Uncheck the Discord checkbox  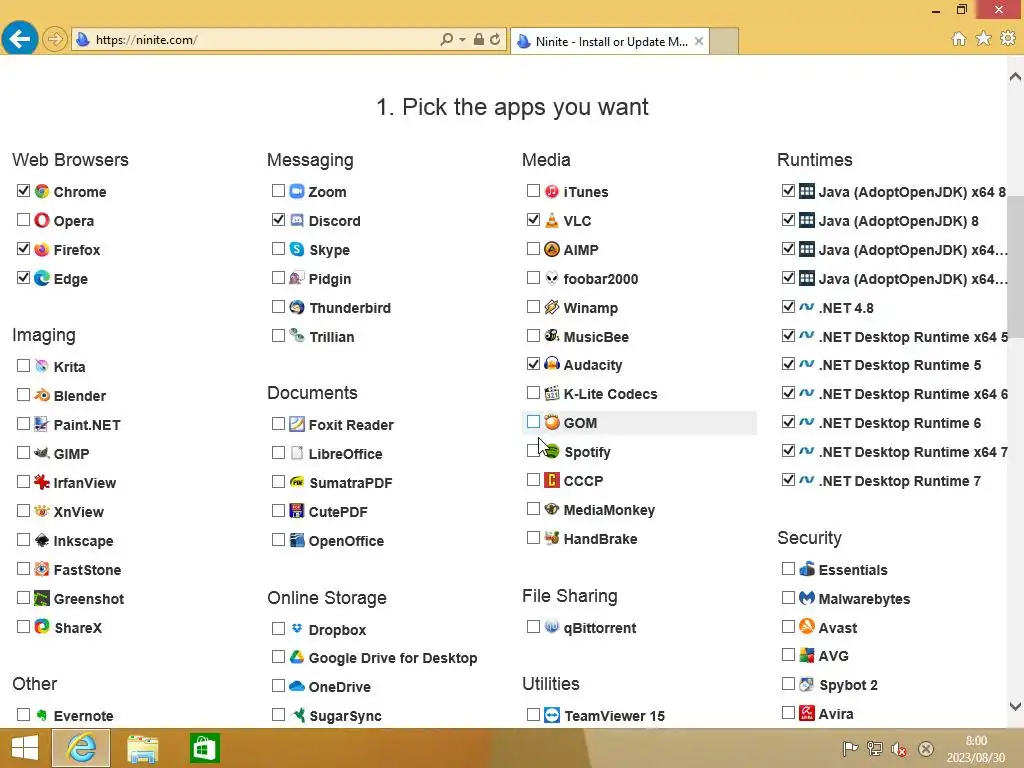click(x=278, y=219)
